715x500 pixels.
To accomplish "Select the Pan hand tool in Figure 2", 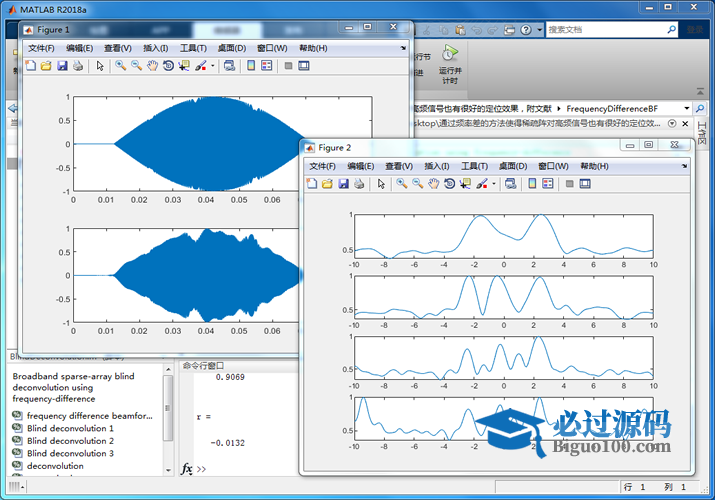I will click(x=433, y=184).
